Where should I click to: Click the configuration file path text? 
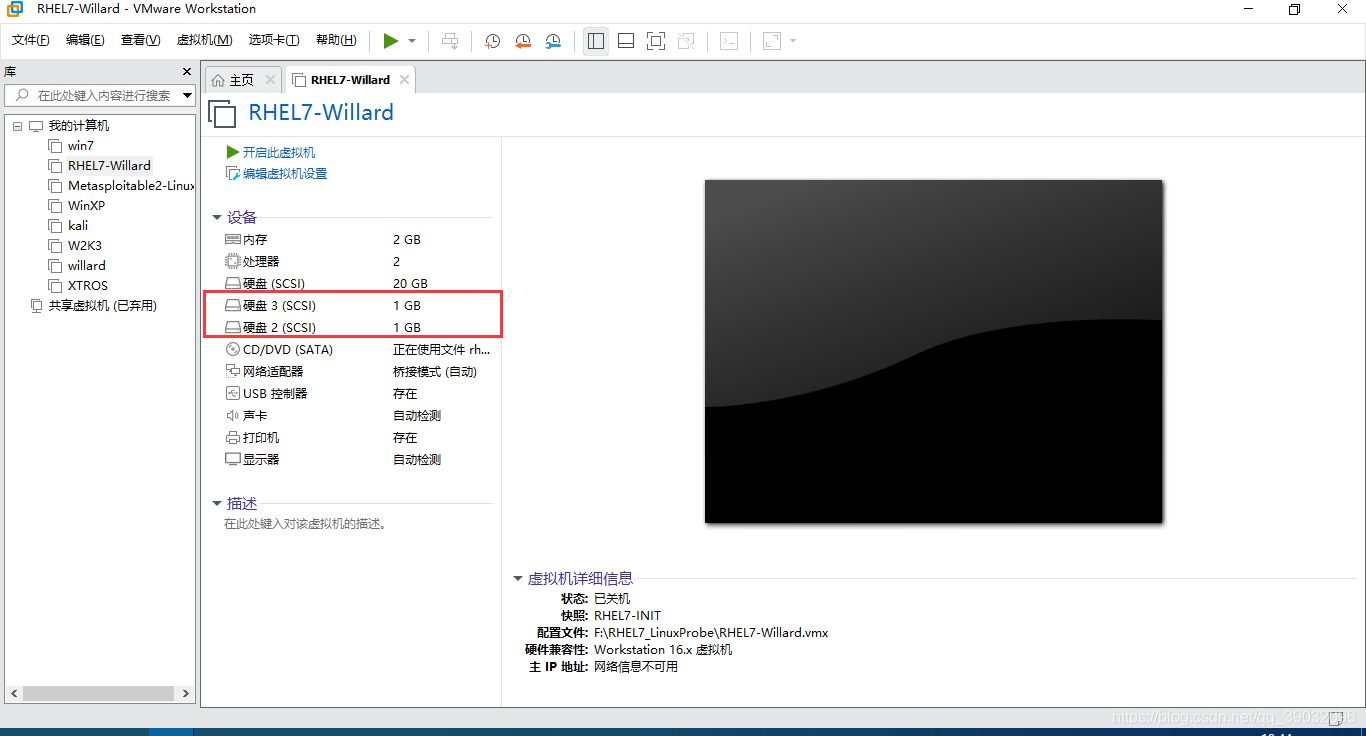[711, 633]
